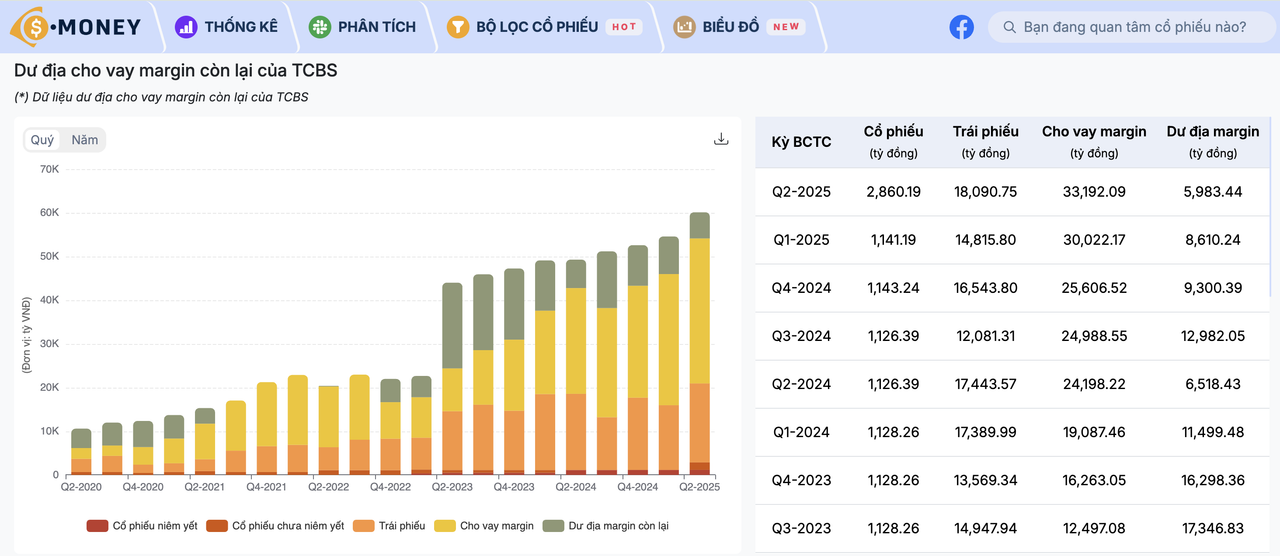Open the THỐNG KÊ menu tab
1280x556 pixels.
click(x=241, y=27)
